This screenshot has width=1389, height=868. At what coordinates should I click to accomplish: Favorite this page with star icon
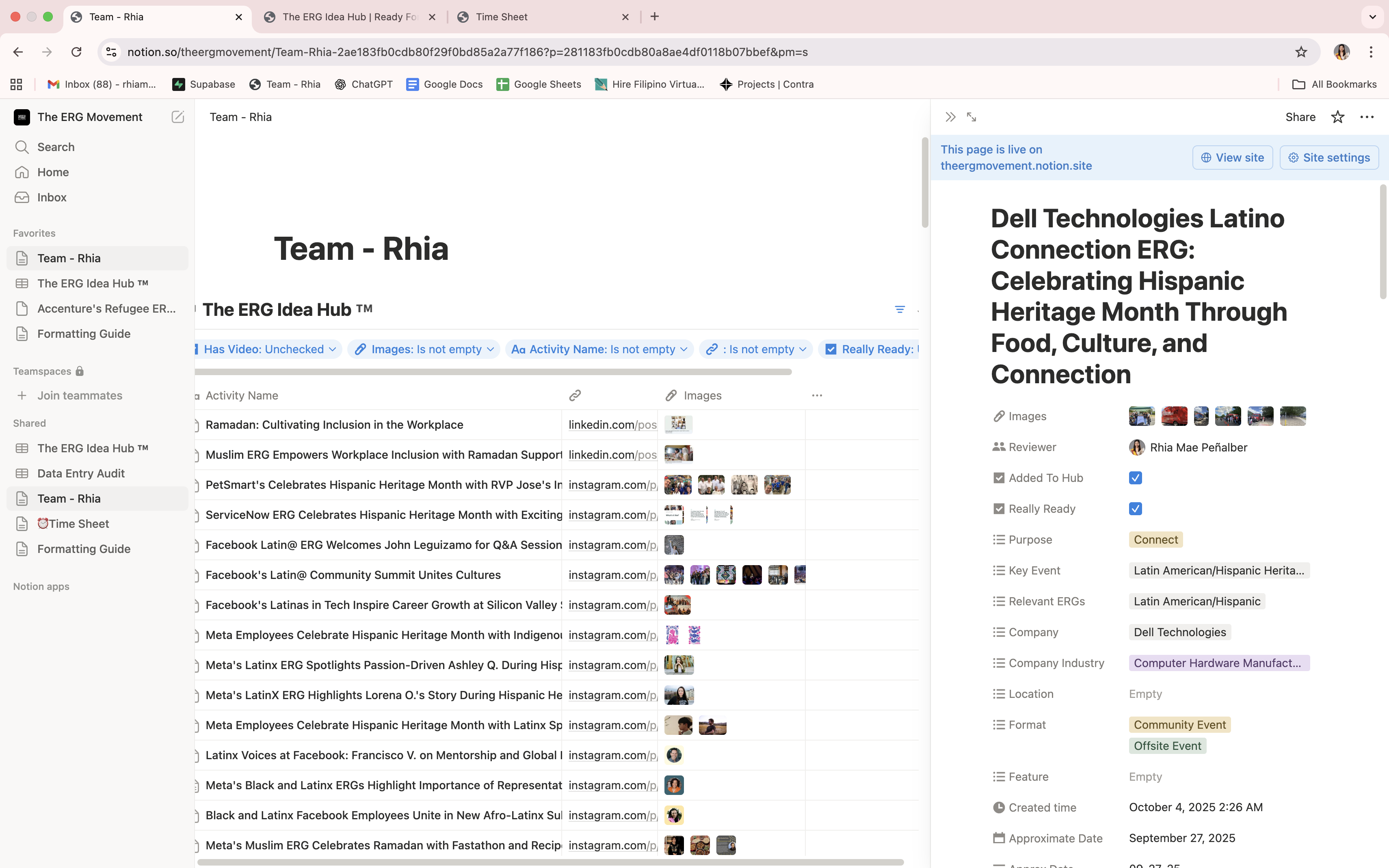(1337, 117)
